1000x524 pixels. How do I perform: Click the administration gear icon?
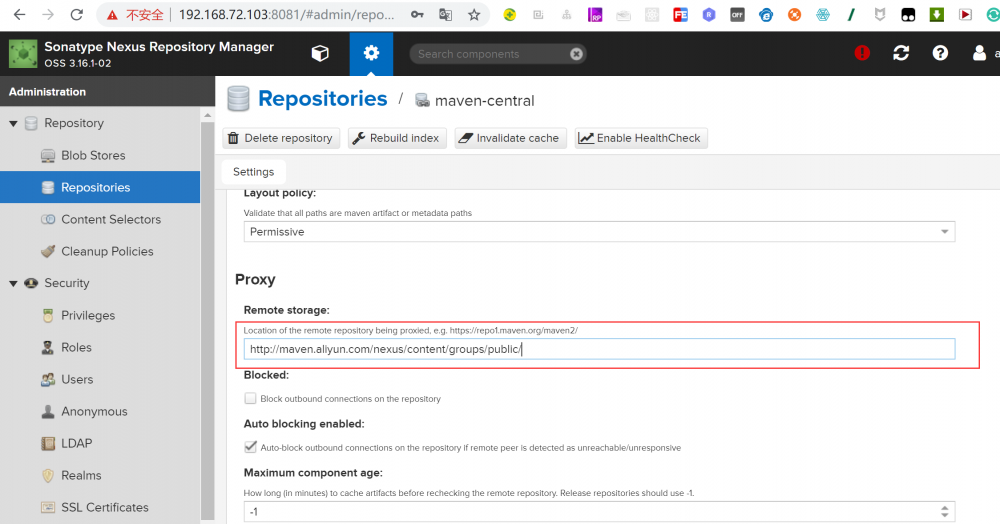[371, 54]
